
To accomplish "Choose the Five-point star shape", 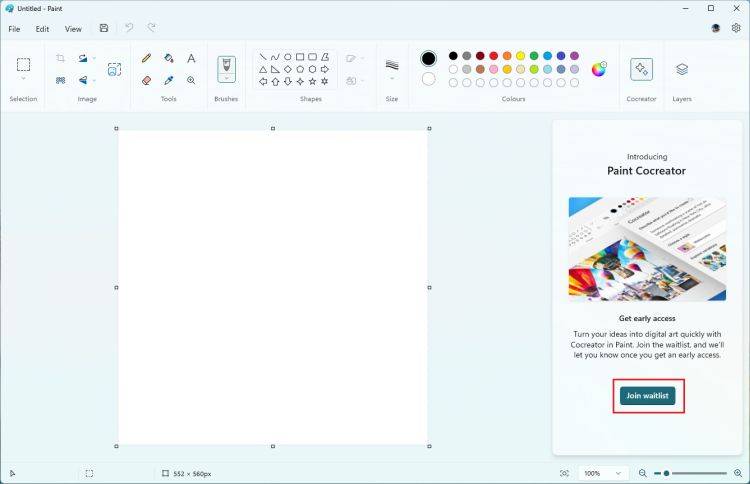I will coord(312,82).
